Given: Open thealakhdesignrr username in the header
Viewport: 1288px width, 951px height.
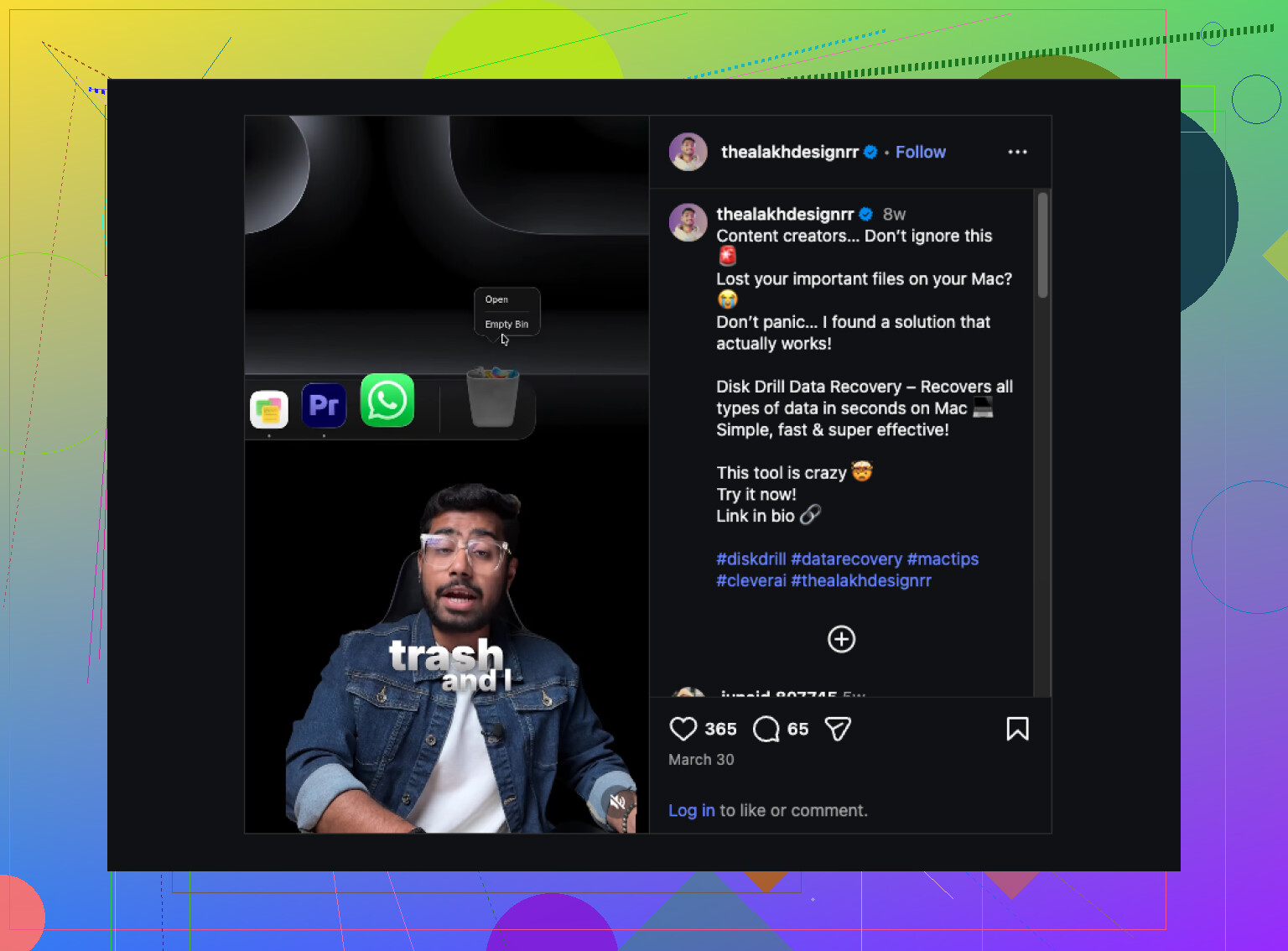Looking at the screenshot, I should click(x=790, y=152).
